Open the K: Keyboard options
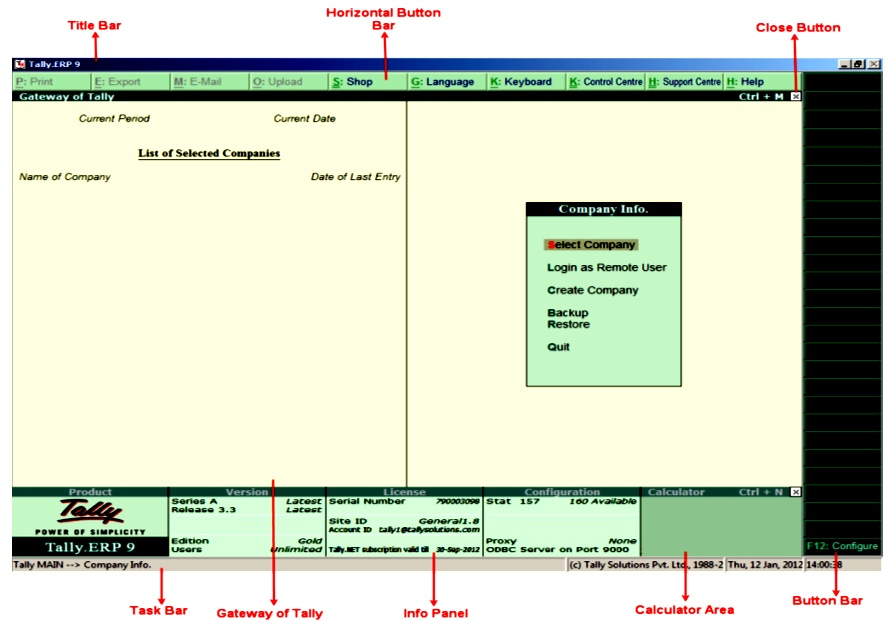This screenshot has height=621, width=891. 526,82
